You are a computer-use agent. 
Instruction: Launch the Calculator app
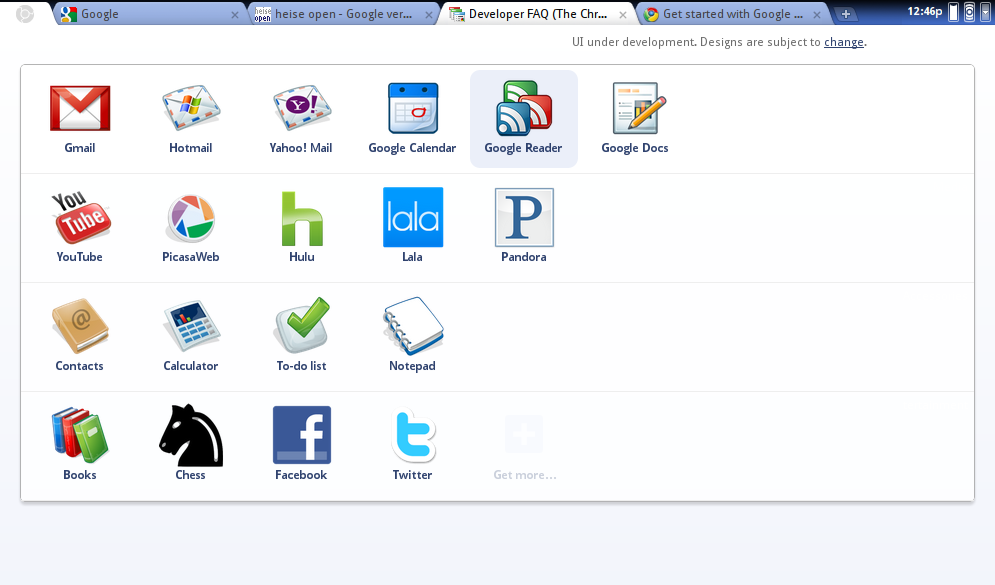(x=191, y=327)
